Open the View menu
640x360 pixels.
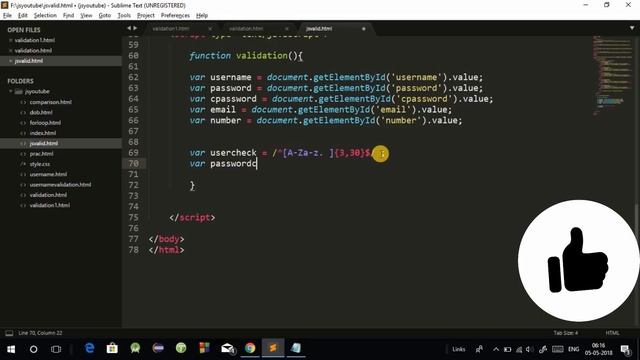(x=86, y=16)
